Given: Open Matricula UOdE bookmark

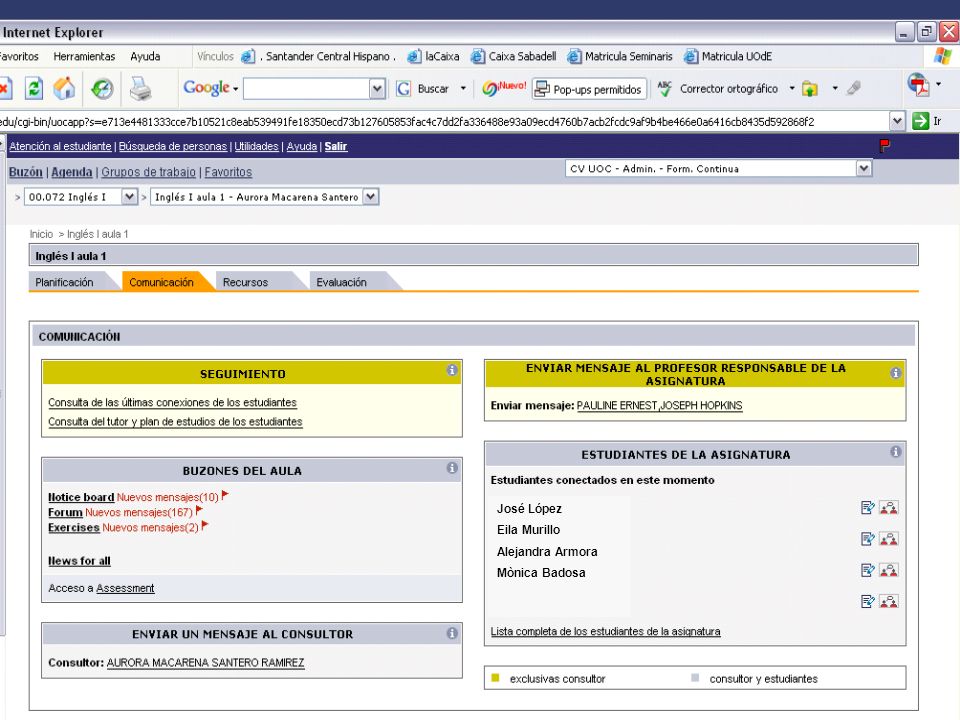Looking at the screenshot, I should coord(728,56).
